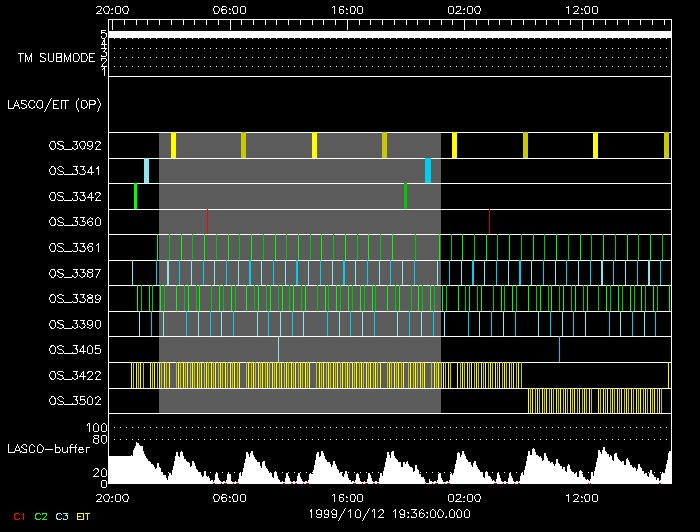Select the C3 legend label
700x532 pixels.
(x=62, y=516)
